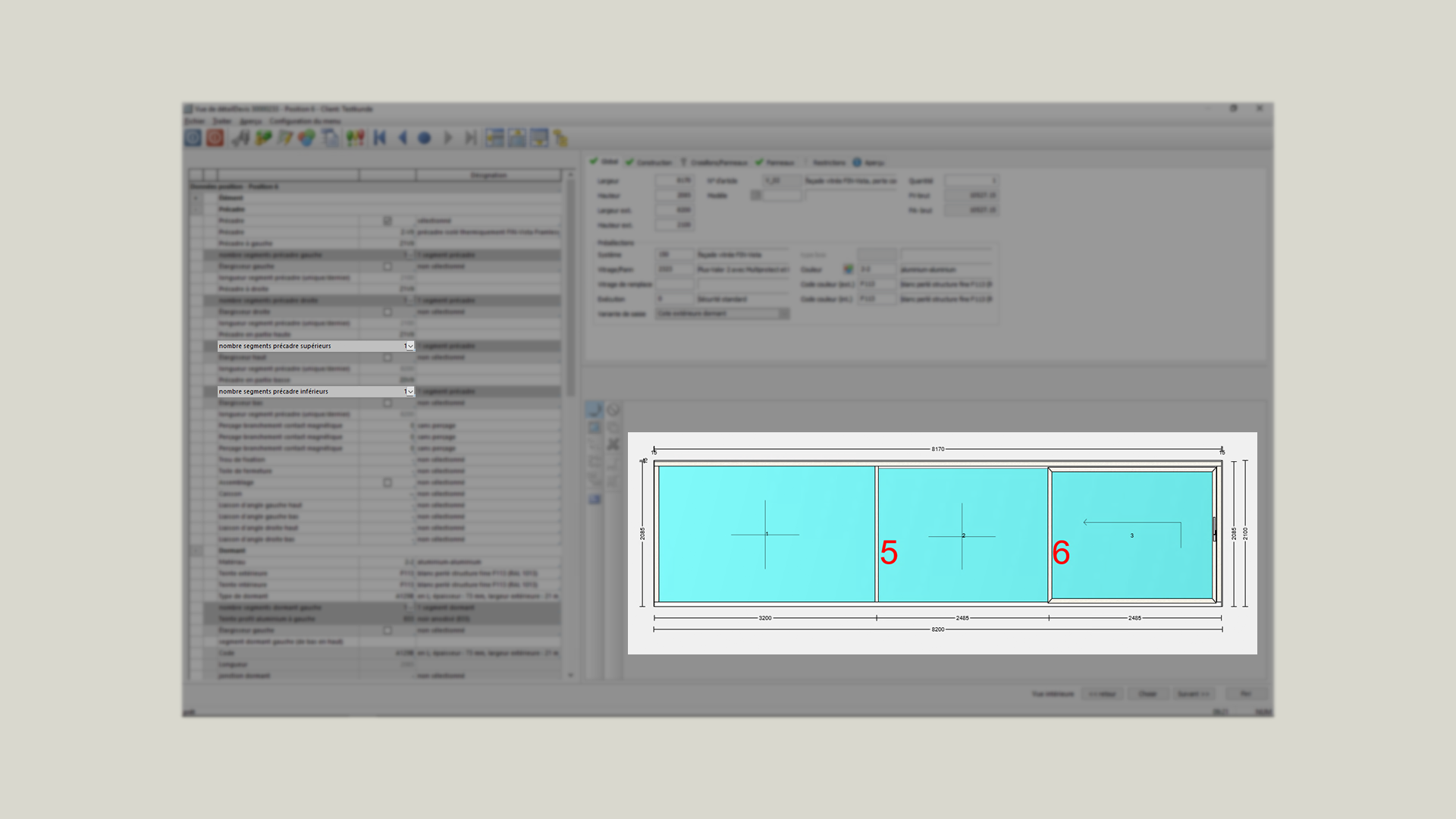This screenshot has width=1456, height=819.
Task: Click the multicolor globe icon in the toolbar
Action: coord(306,138)
